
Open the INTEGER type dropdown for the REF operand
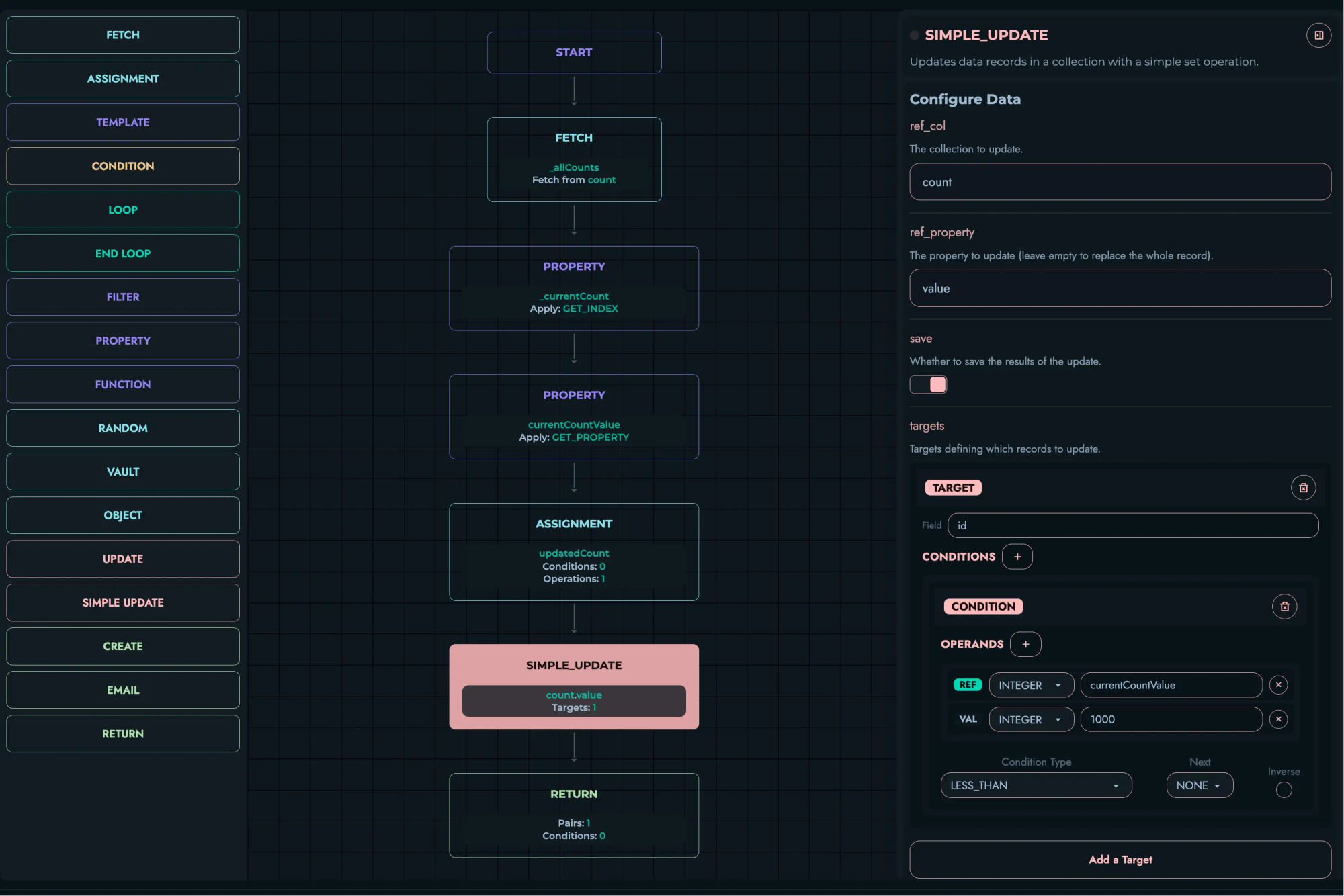coord(1031,684)
